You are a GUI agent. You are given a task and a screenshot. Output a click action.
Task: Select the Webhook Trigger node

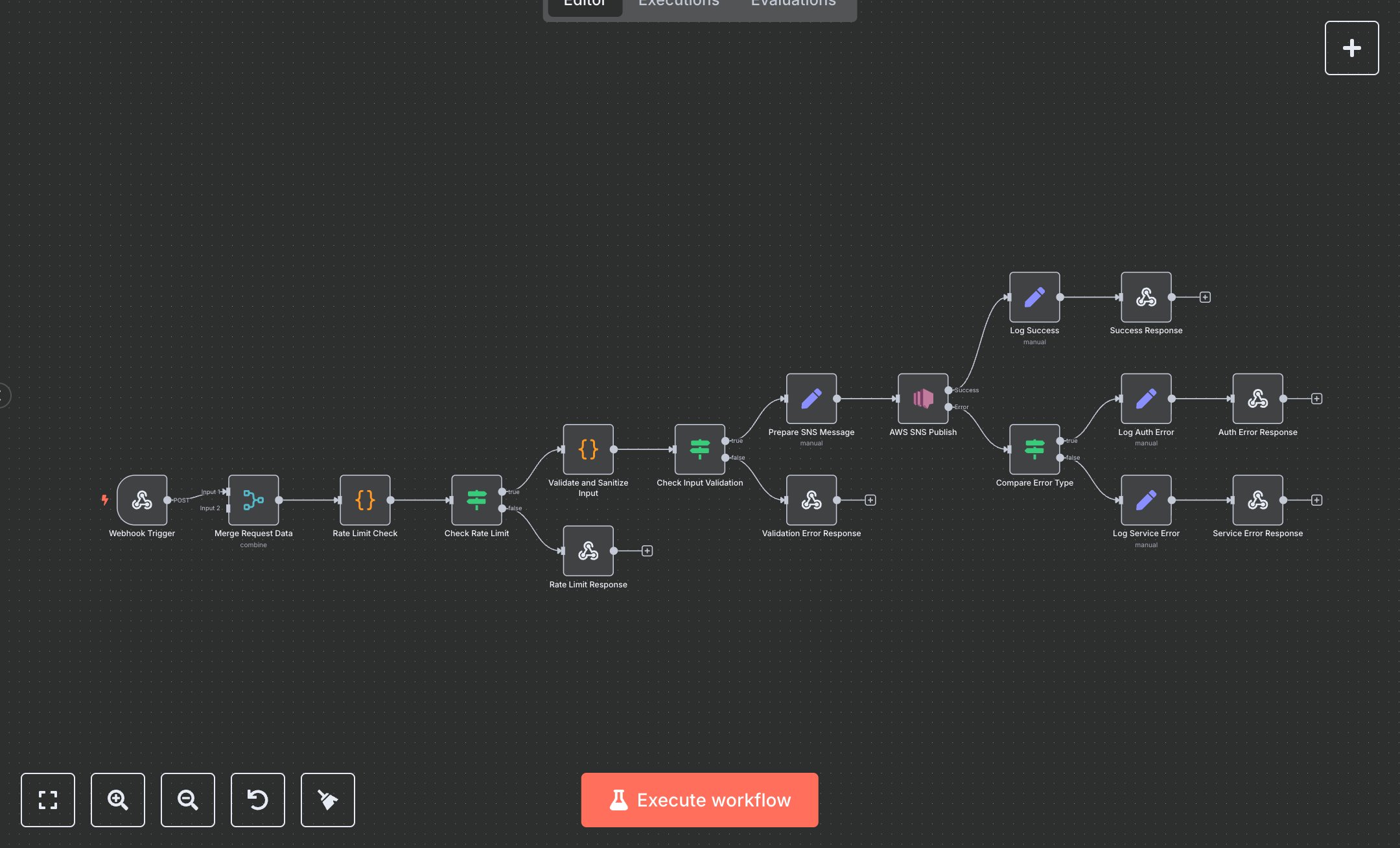(142, 501)
